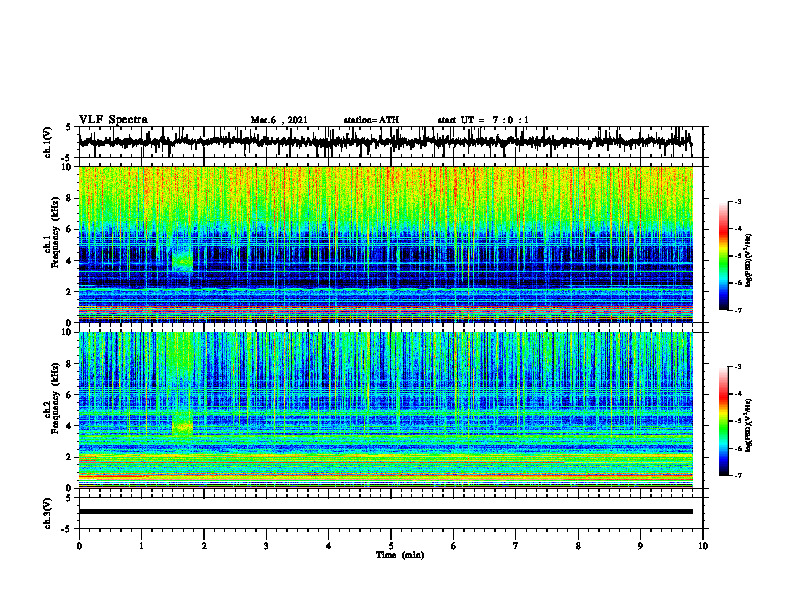Click the time axis tick label "7"
792x612 pixels.
[516, 546]
